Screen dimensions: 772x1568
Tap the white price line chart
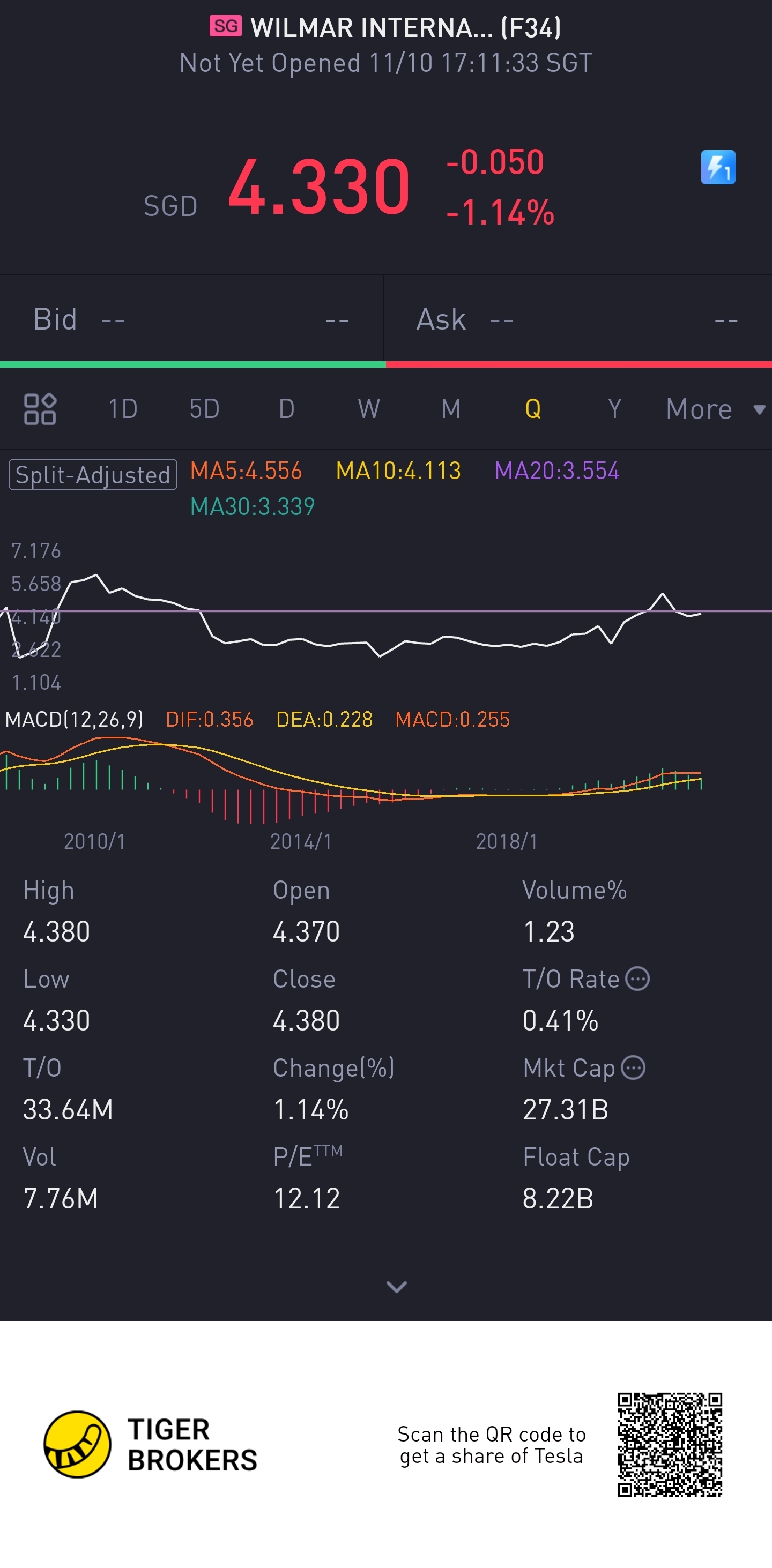click(351, 616)
